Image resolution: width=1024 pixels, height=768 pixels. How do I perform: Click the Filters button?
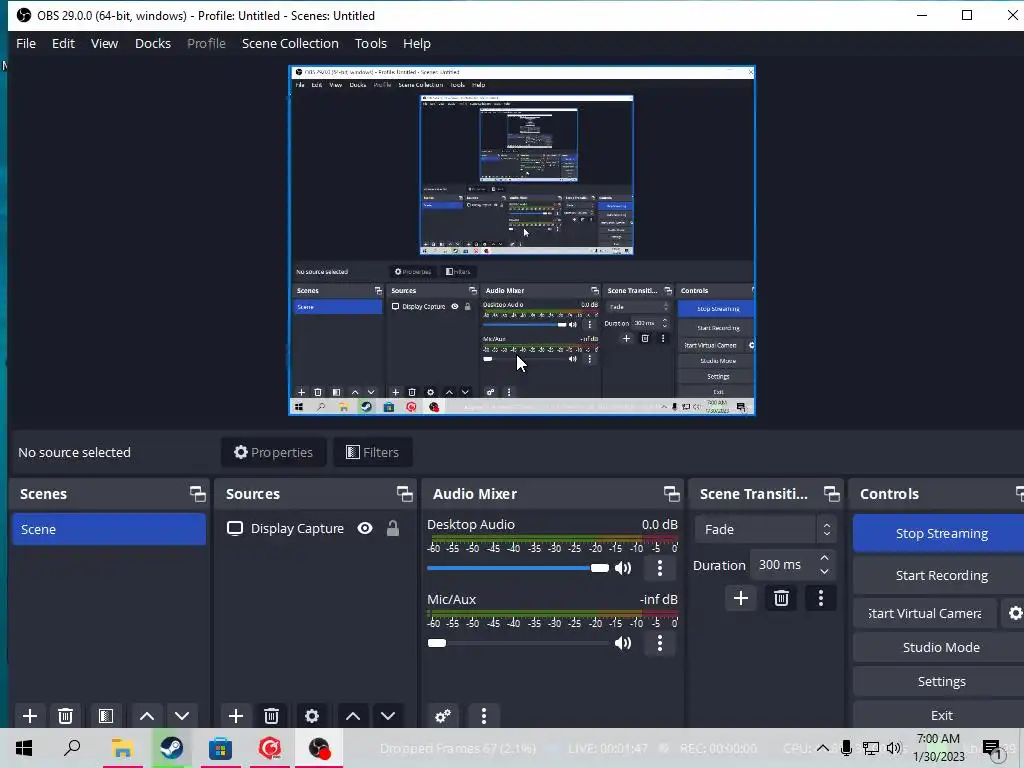coord(372,452)
